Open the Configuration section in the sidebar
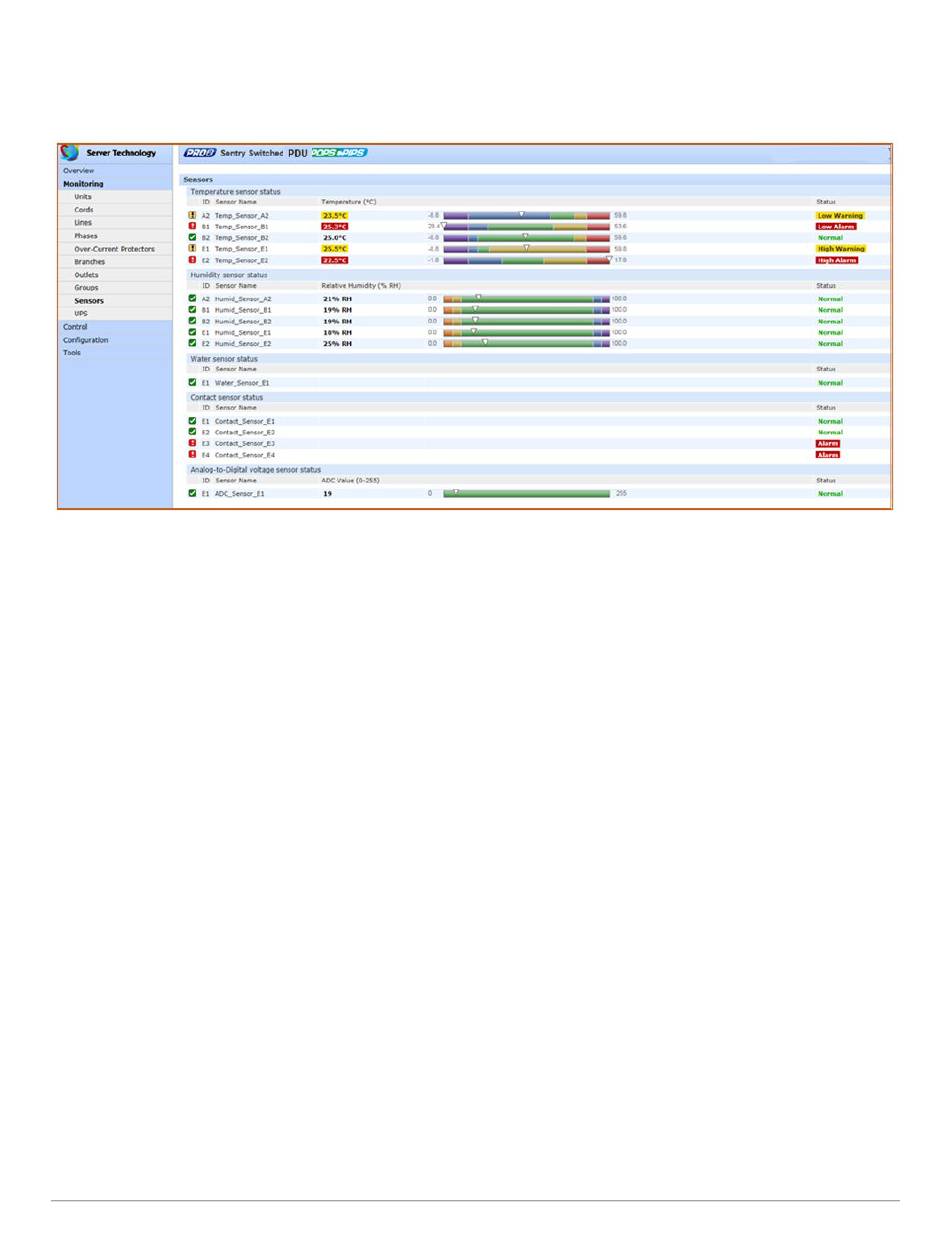The height and width of the screenshot is (1248, 950). click(x=86, y=340)
